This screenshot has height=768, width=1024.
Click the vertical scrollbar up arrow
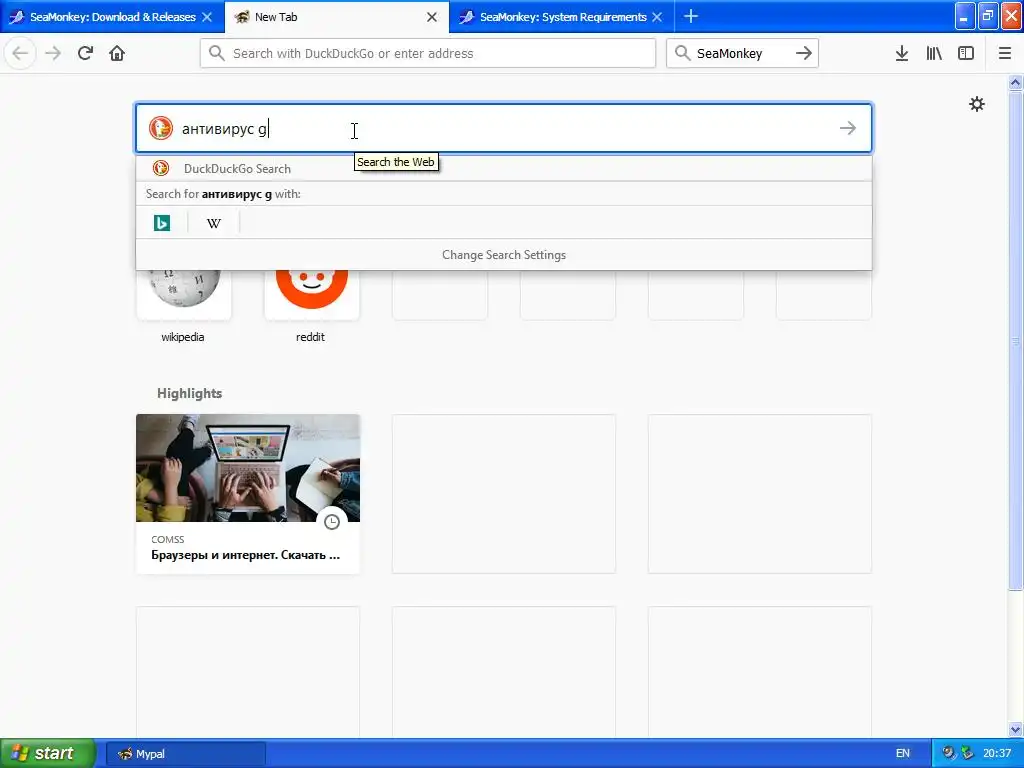click(x=1015, y=82)
